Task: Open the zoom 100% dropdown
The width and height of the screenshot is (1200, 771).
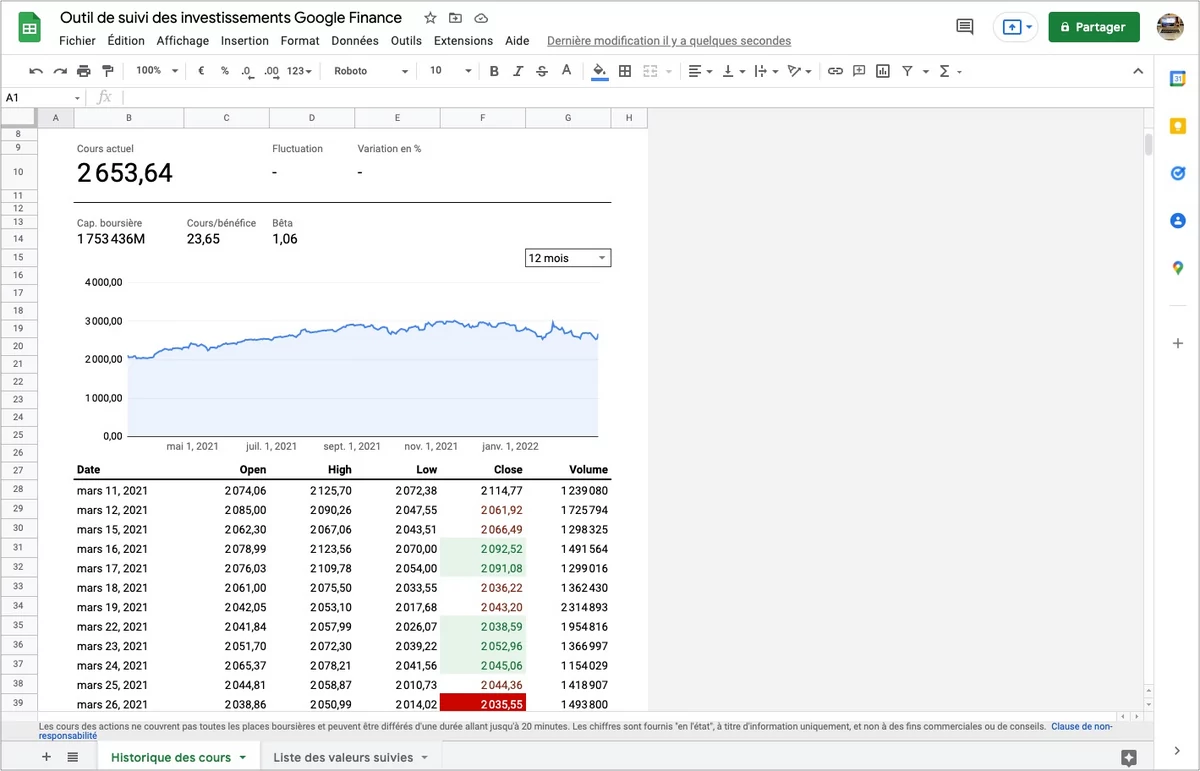Action: click(x=157, y=71)
